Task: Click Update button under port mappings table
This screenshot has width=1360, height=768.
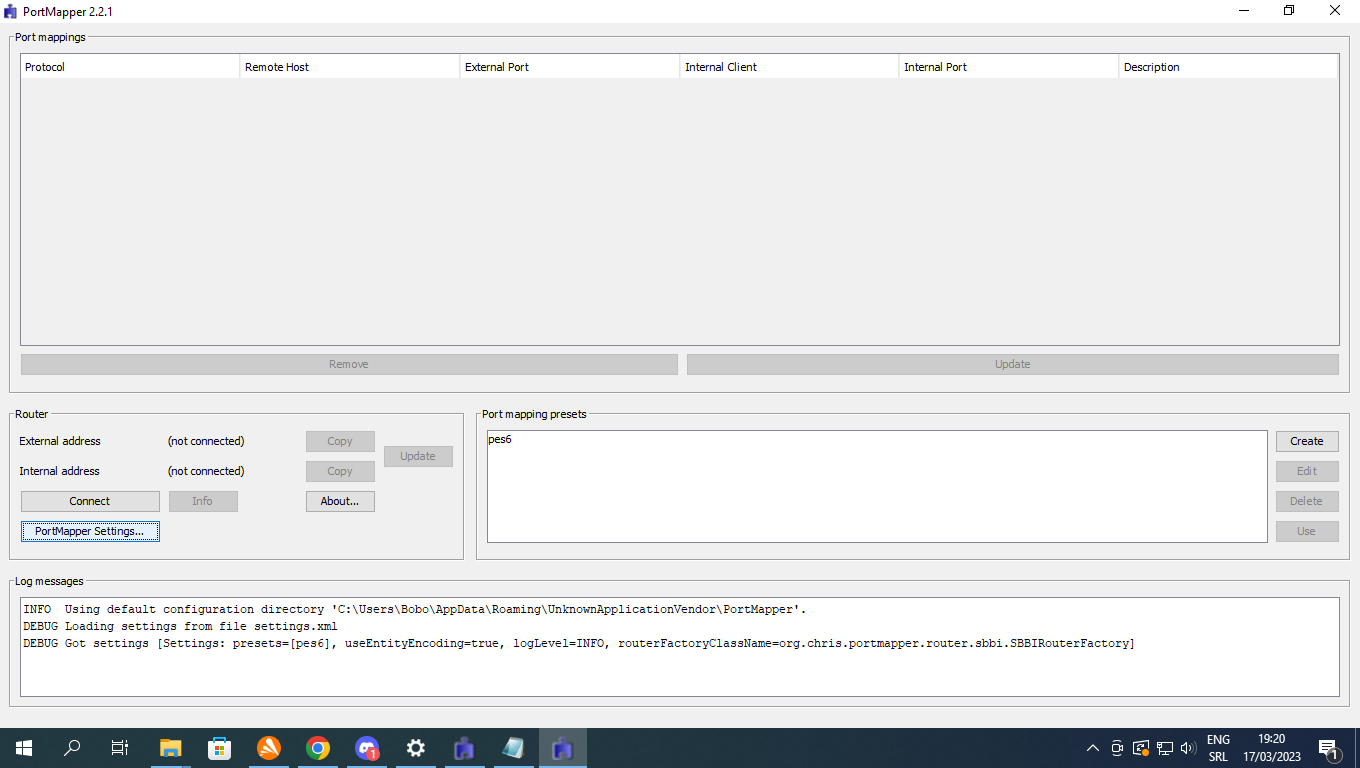Action: click(1012, 364)
